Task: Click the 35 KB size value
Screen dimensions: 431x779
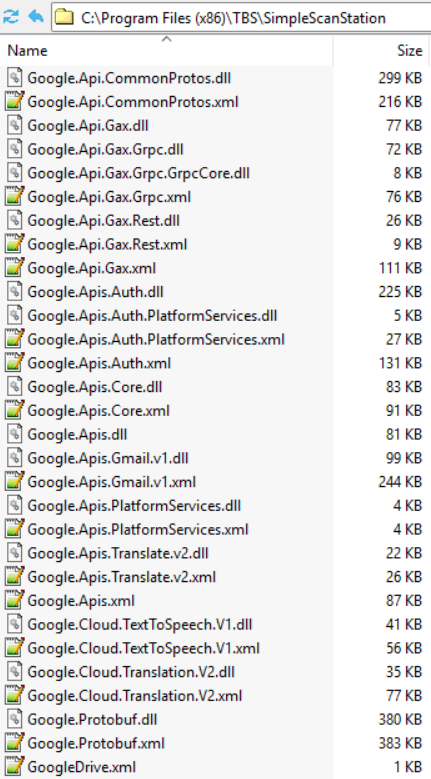Action: [404, 673]
